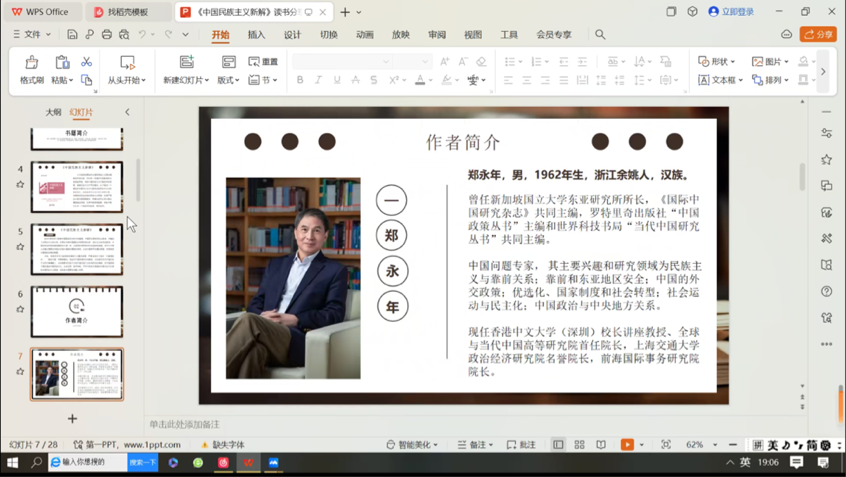Open the Transitions (切换) ribbon tab
This screenshot has height=477, width=846.
[x=329, y=35]
